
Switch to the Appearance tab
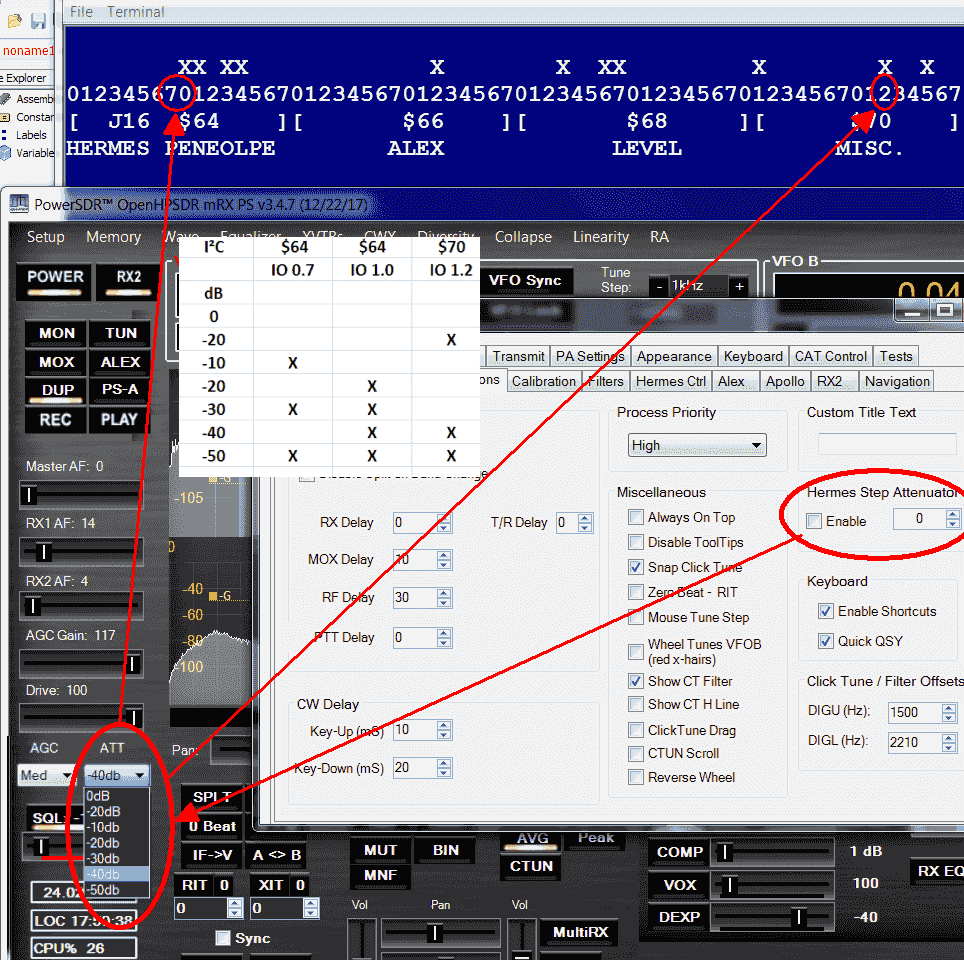click(674, 357)
